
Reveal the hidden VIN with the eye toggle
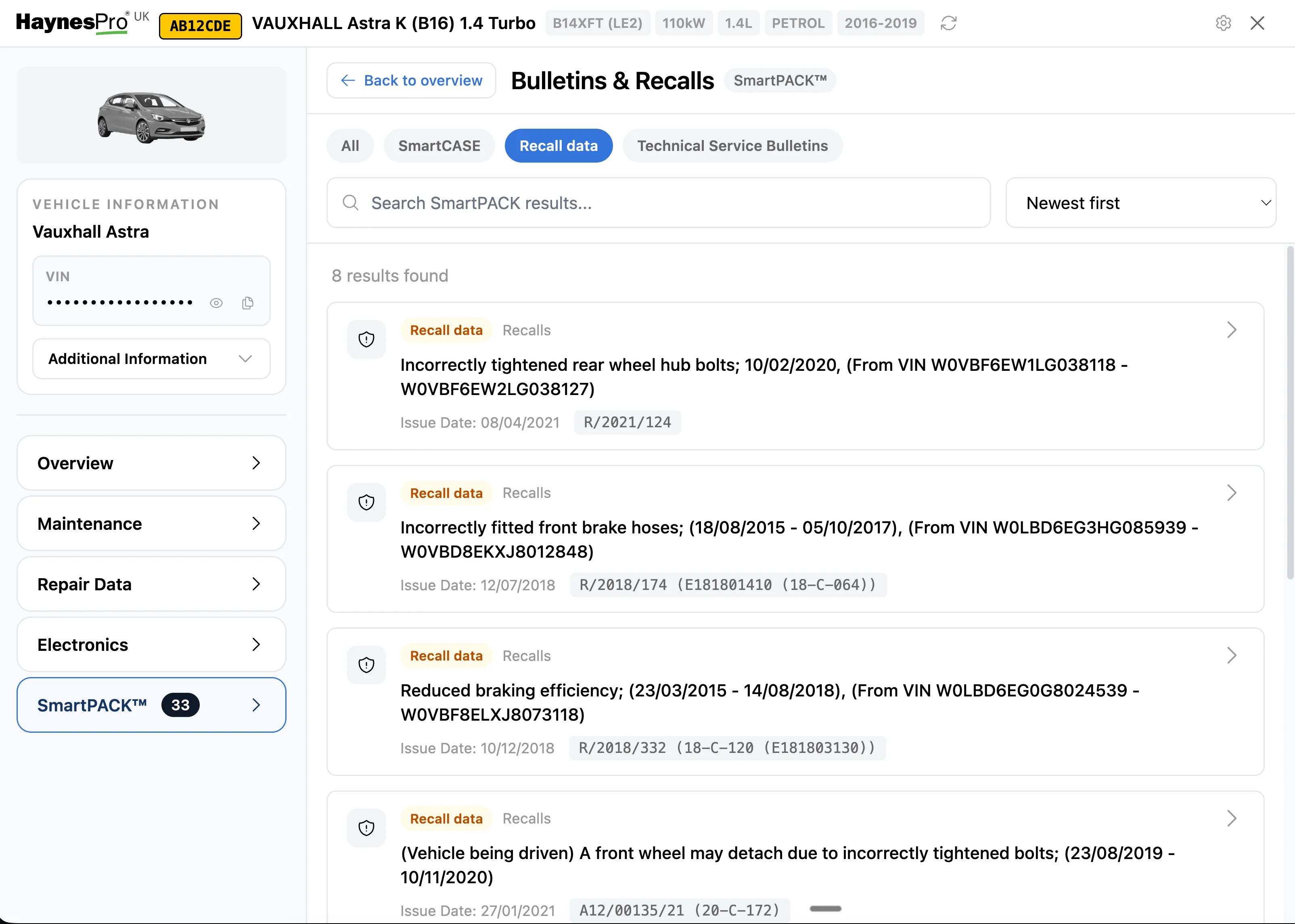coord(216,303)
